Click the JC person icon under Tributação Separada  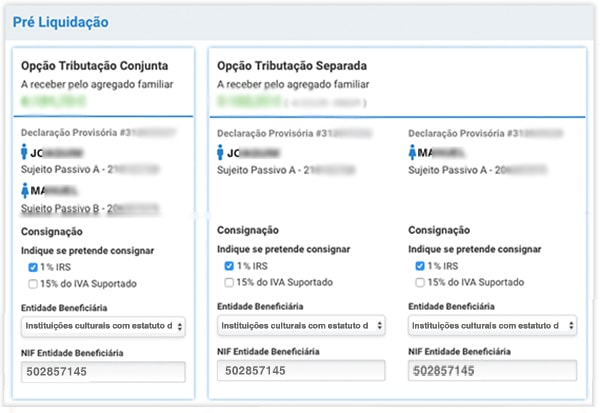[x=222, y=153]
